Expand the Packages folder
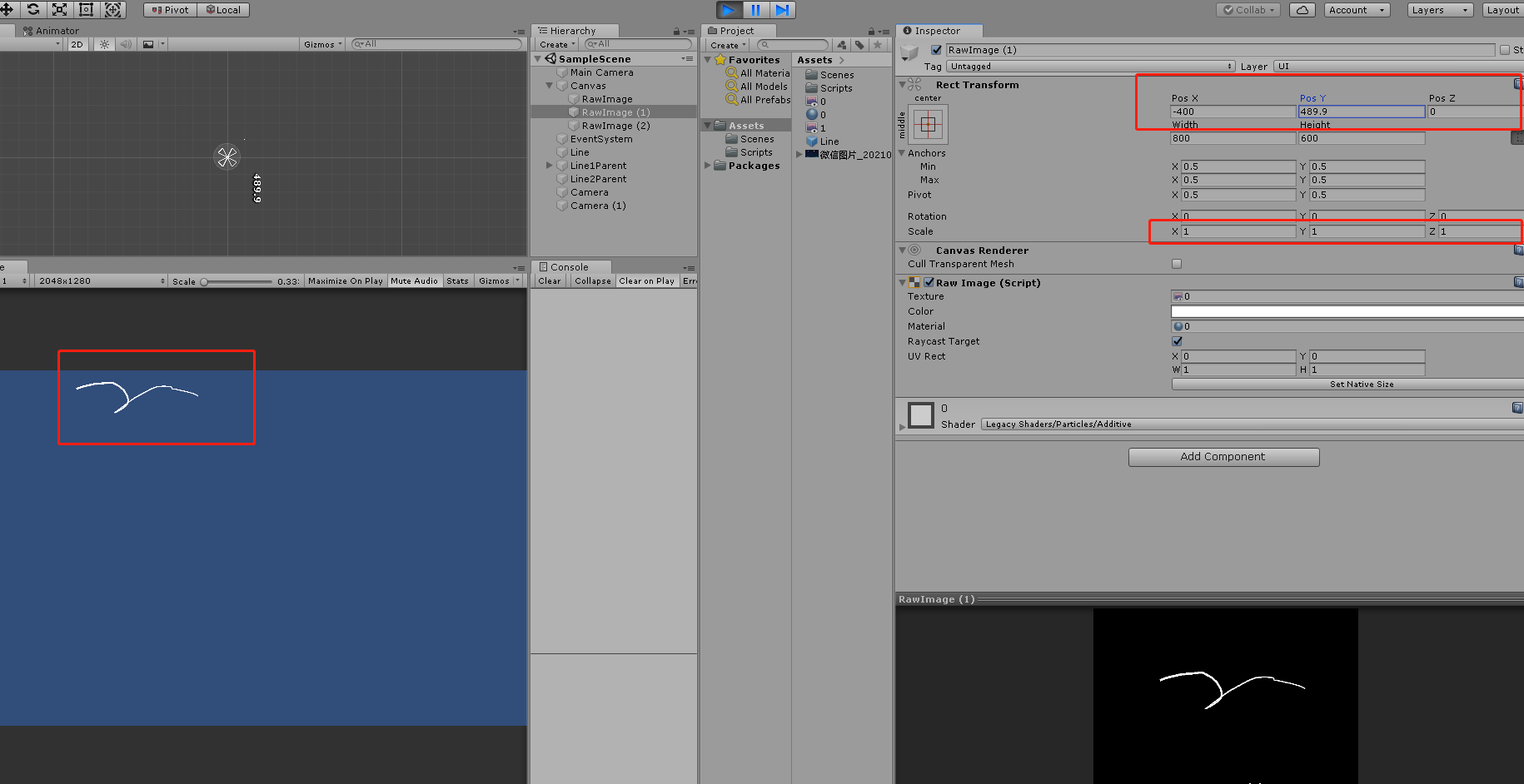This screenshot has width=1524, height=784. click(708, 166)
